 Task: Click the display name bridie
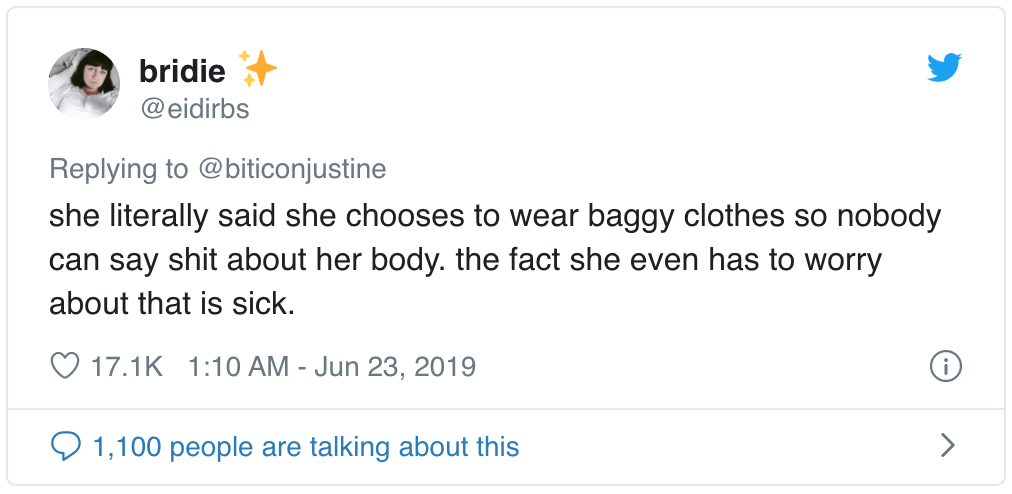pos(183,70)
